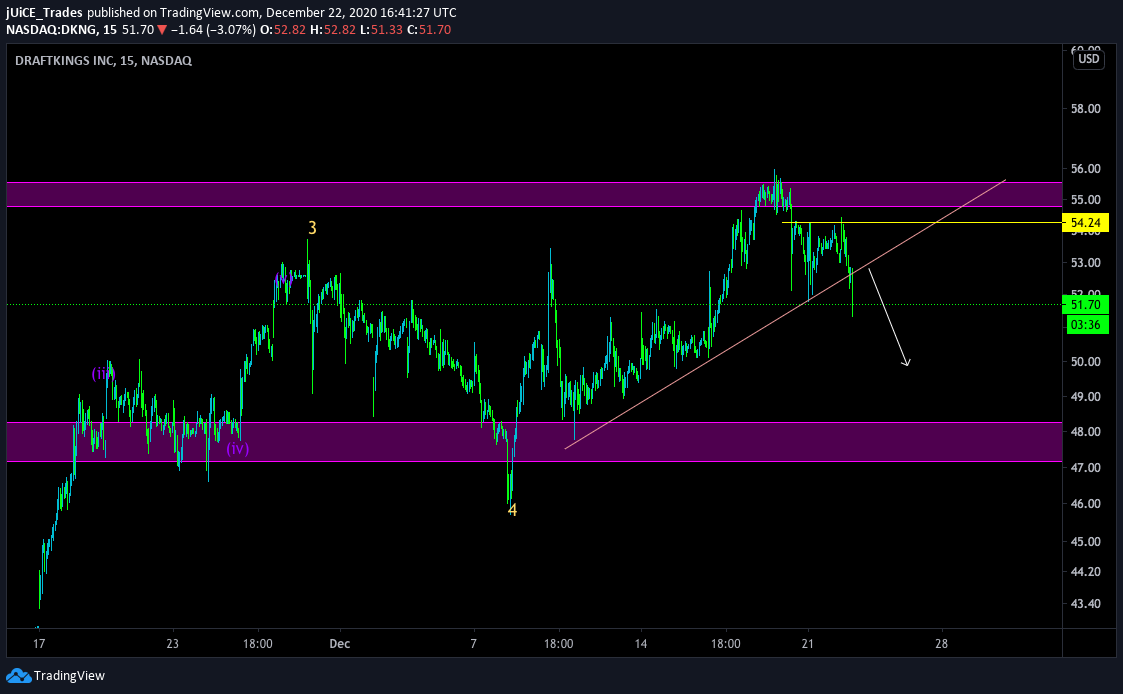
Task: Click the 46.00 price axis label
Action: (x=1085, y=503)
